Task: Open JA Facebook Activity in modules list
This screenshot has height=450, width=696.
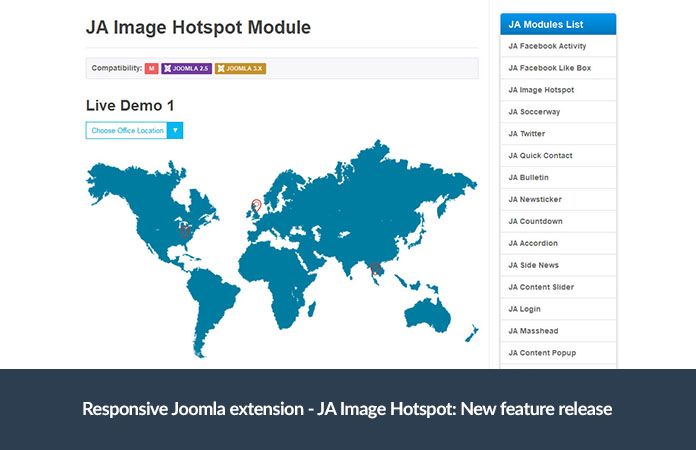Action: tap(558, 46)
